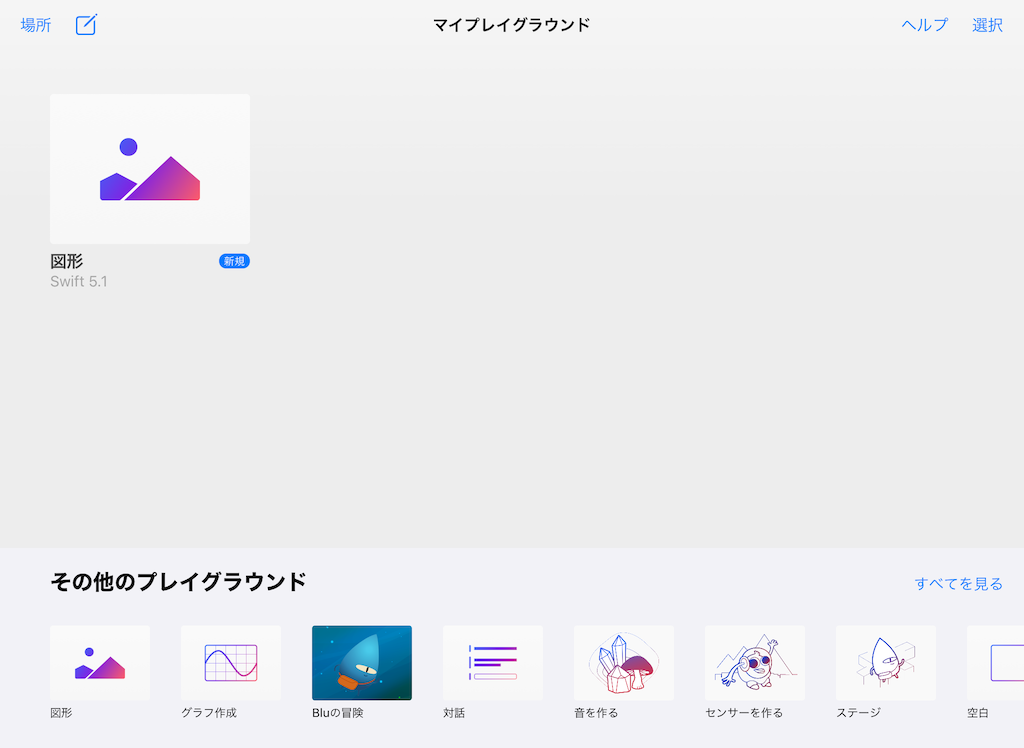Tap the new playground compose icon

[x=86, y=25]
